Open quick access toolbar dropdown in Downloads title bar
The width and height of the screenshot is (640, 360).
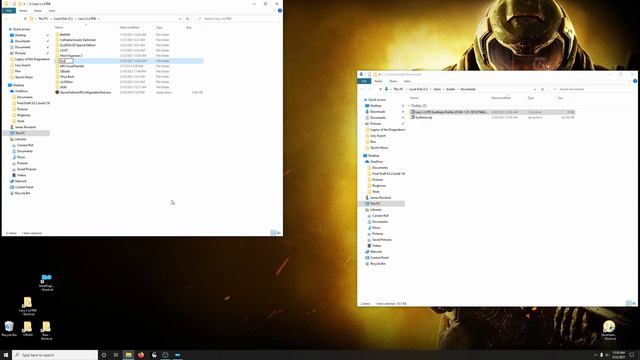pyautogui.click(x=379, y=74)
